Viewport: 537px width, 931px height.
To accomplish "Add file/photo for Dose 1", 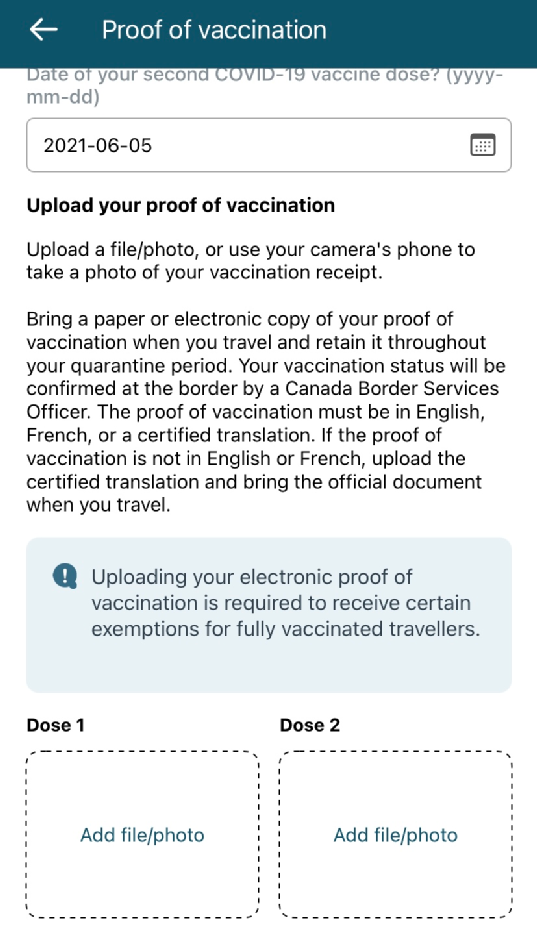I will [143, 835].
